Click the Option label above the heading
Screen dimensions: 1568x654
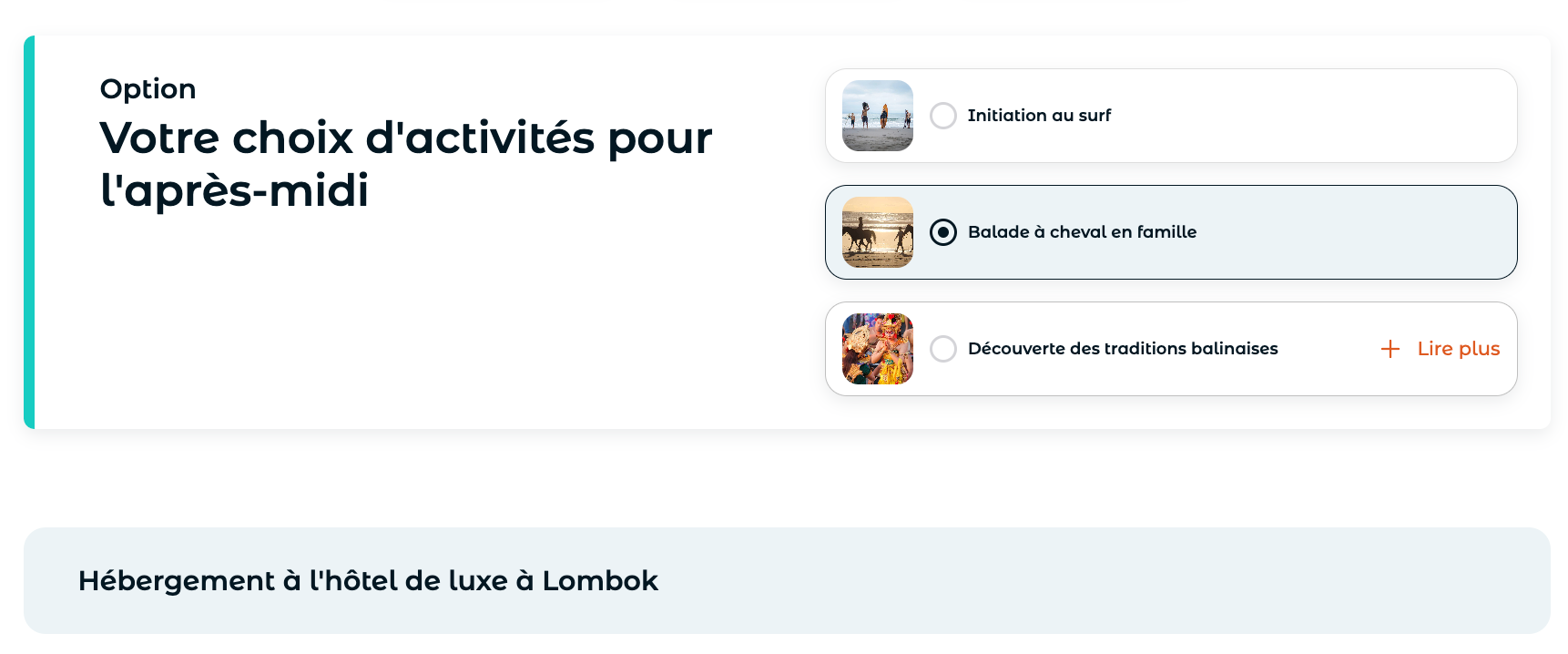pyautogui.click(x=148, y=89)
